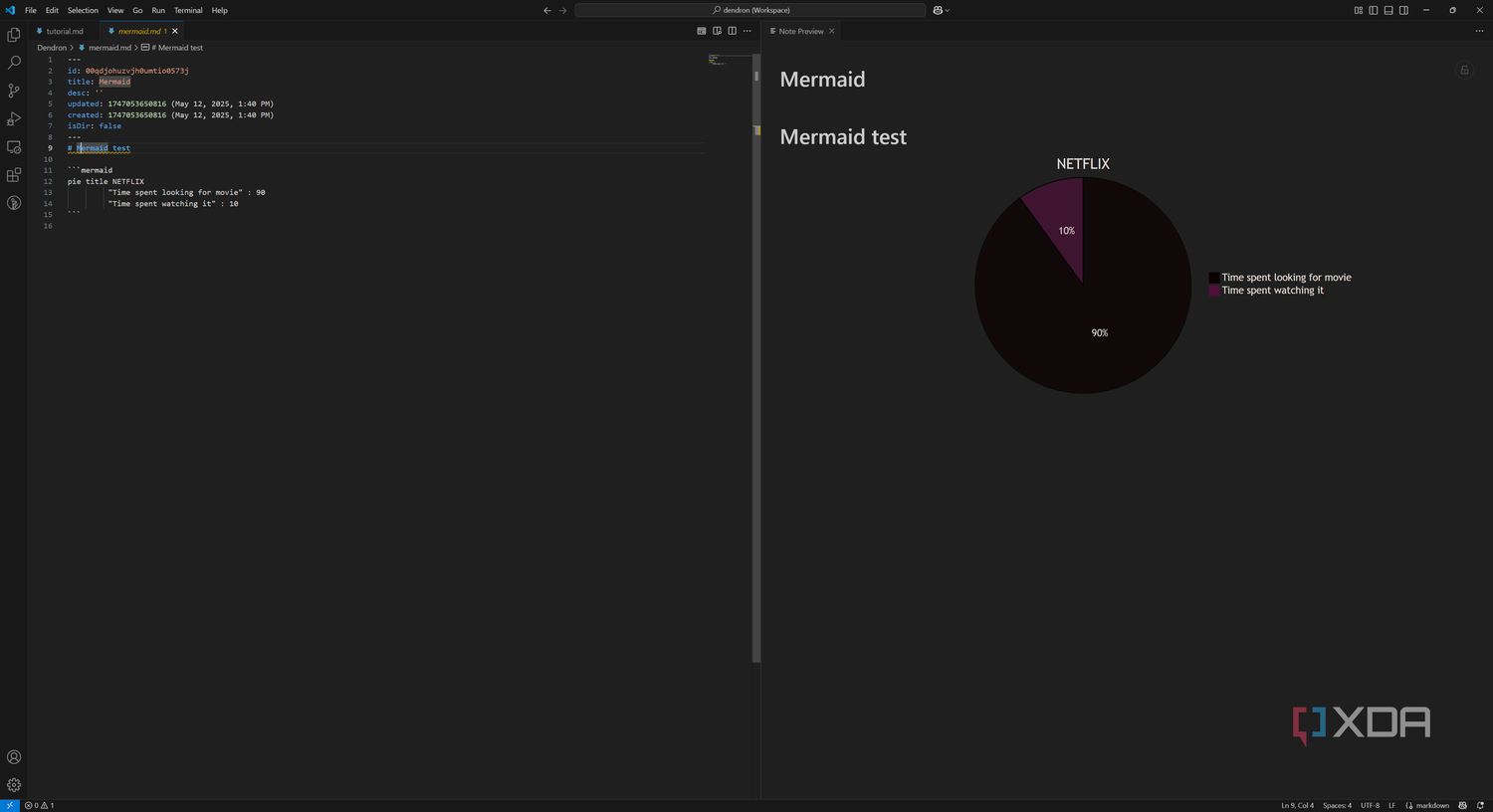Click Ln 9, Col 4 go-to-line indicator

(x=1297, y=805)
